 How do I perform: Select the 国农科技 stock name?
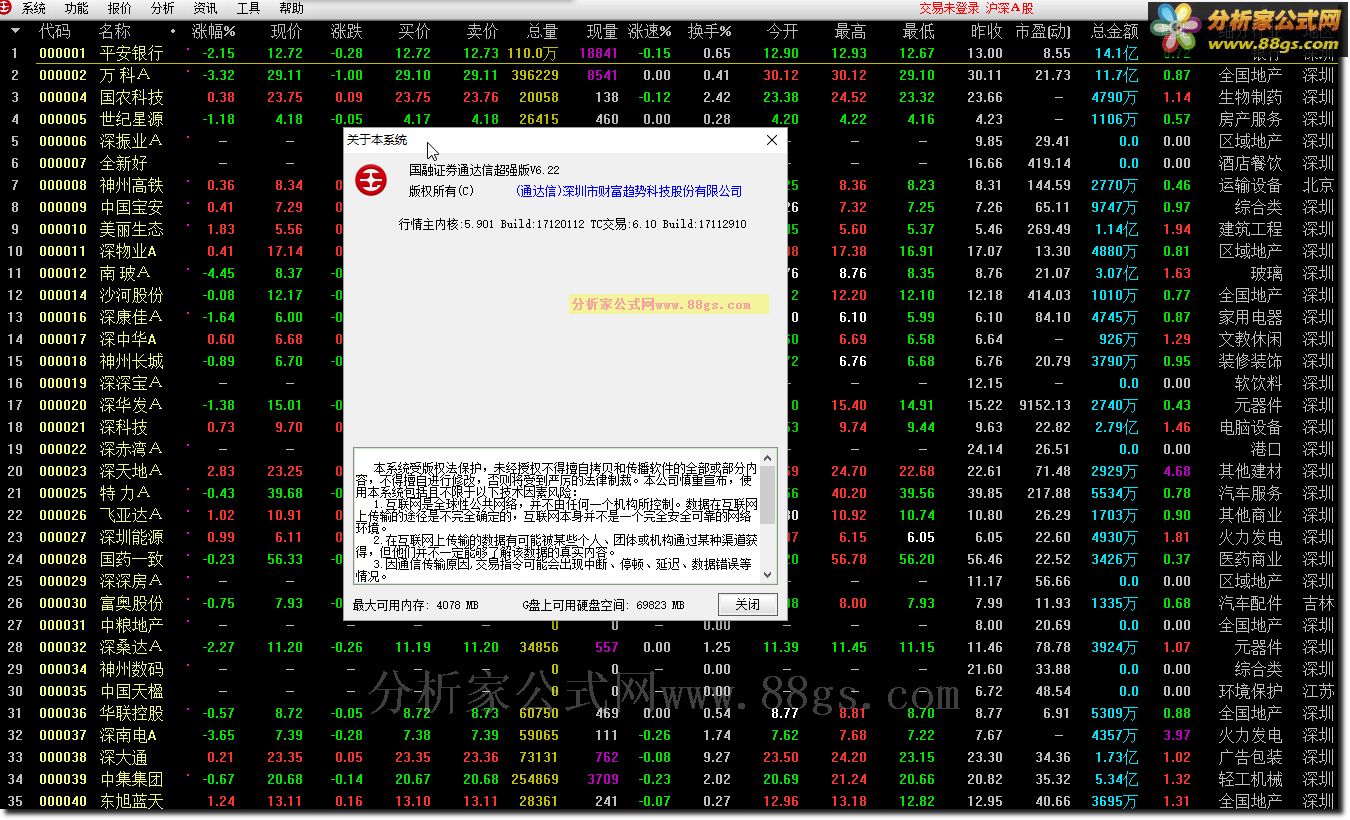(131, 97)
